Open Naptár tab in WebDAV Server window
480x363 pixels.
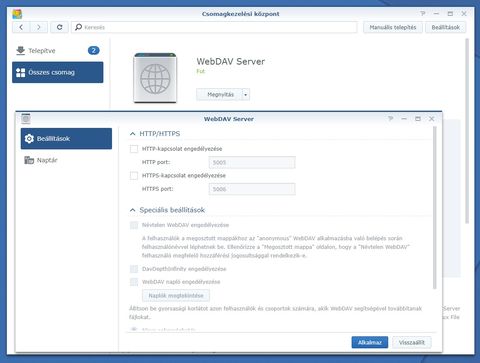(x=66, y=160)
